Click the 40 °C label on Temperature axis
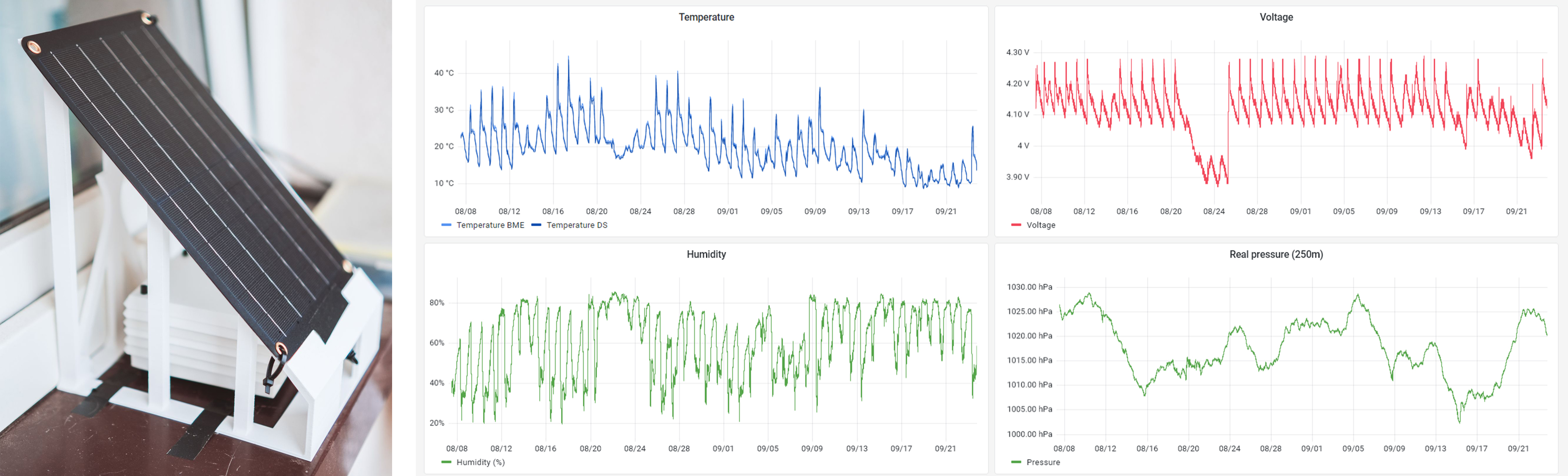 [444, 73]
